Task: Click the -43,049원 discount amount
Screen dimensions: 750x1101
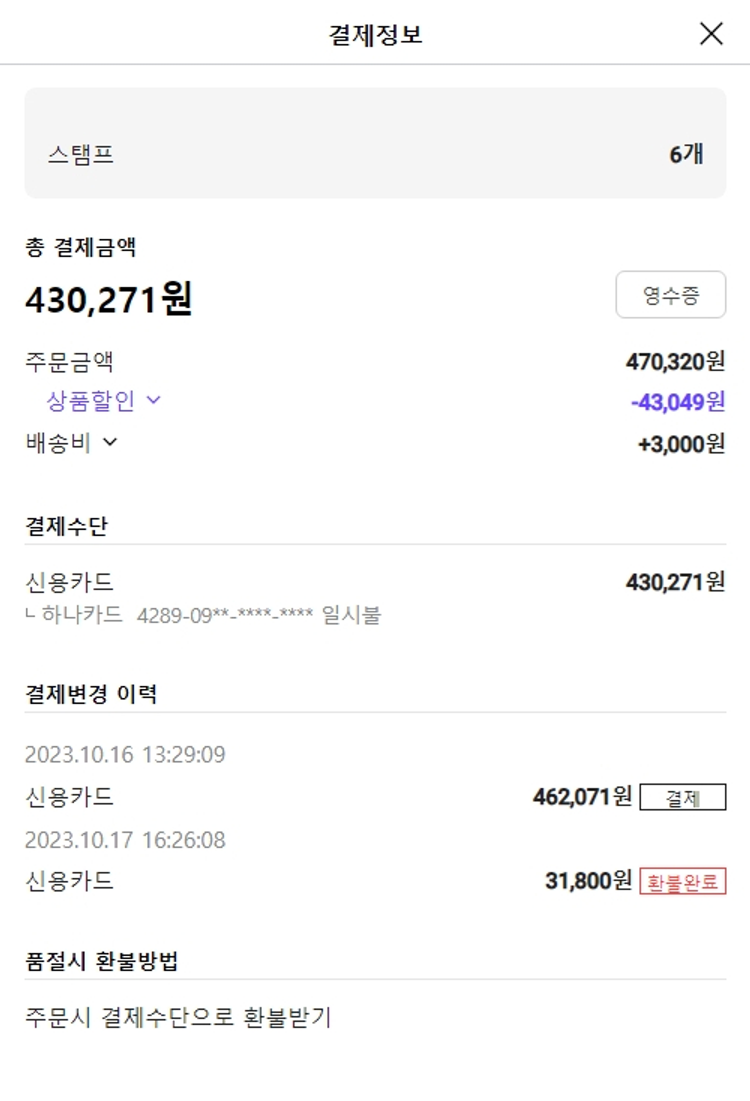Action: (678, 402)
